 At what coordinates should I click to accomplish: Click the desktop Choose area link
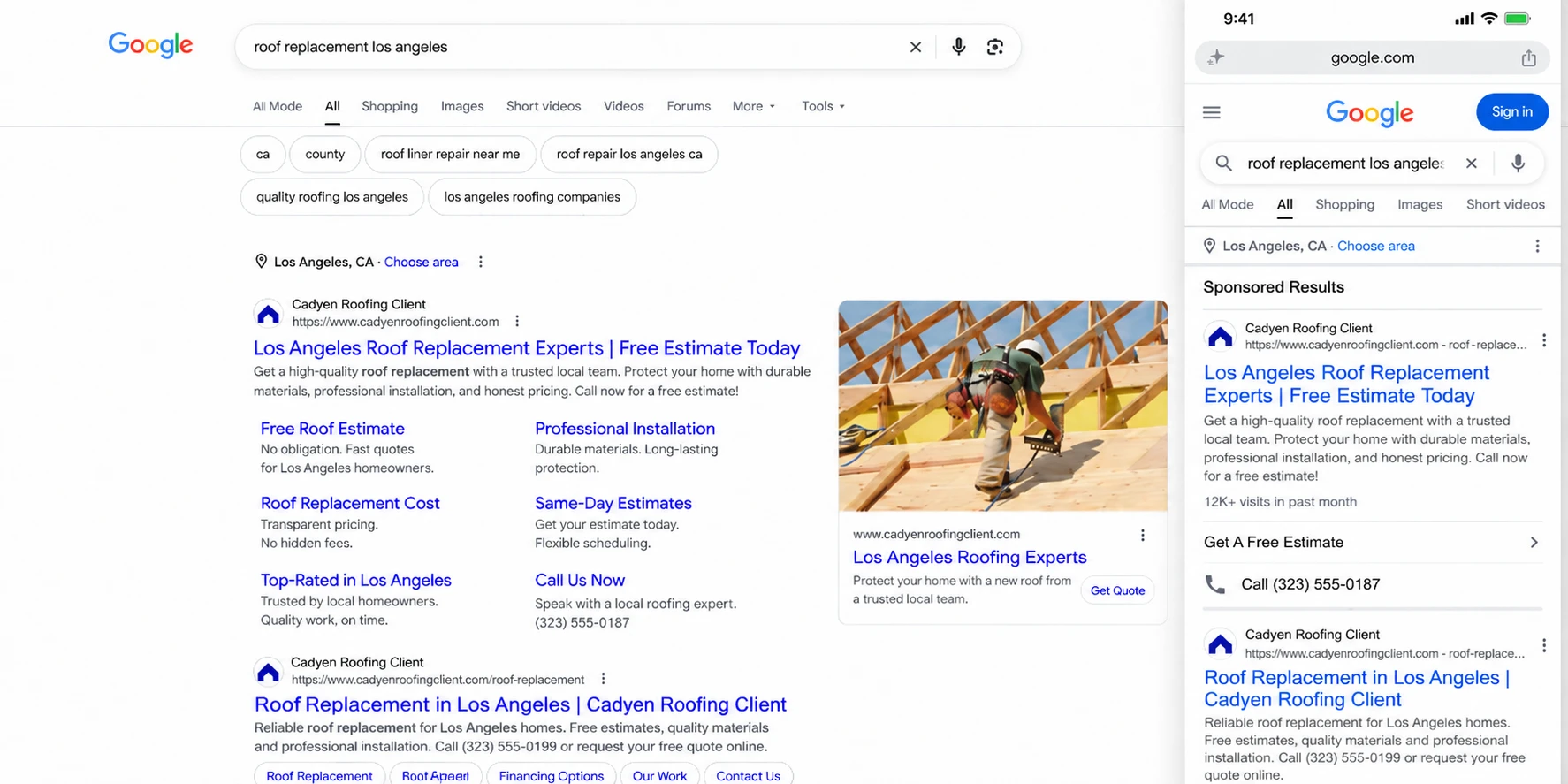[x=422, y=262]
